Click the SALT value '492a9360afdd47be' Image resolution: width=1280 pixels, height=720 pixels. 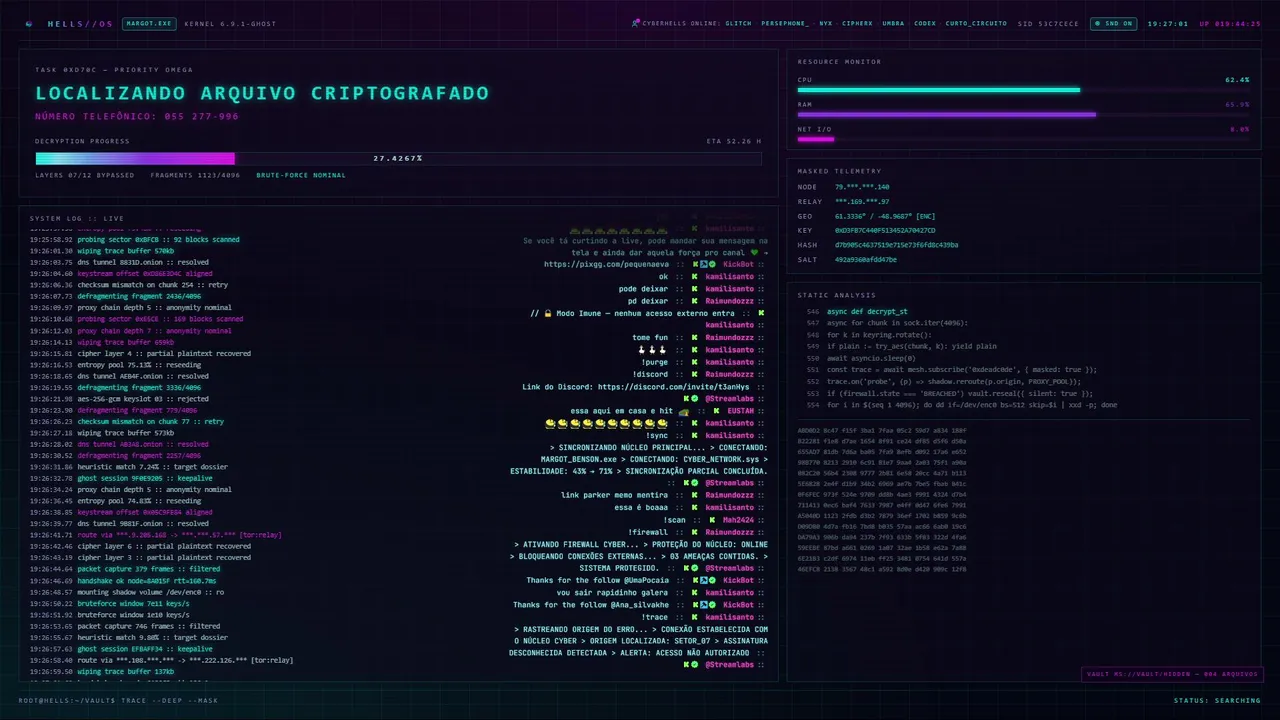click(866, 259)
